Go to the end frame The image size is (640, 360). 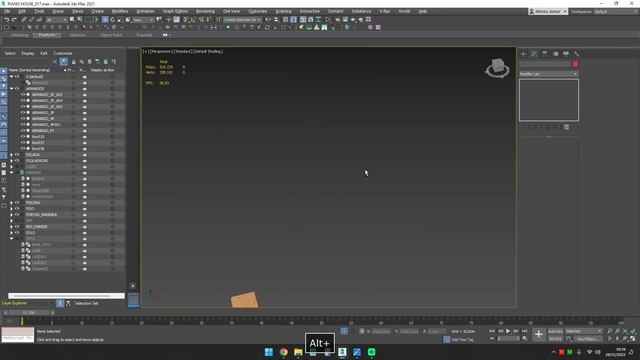click(524, 331)
